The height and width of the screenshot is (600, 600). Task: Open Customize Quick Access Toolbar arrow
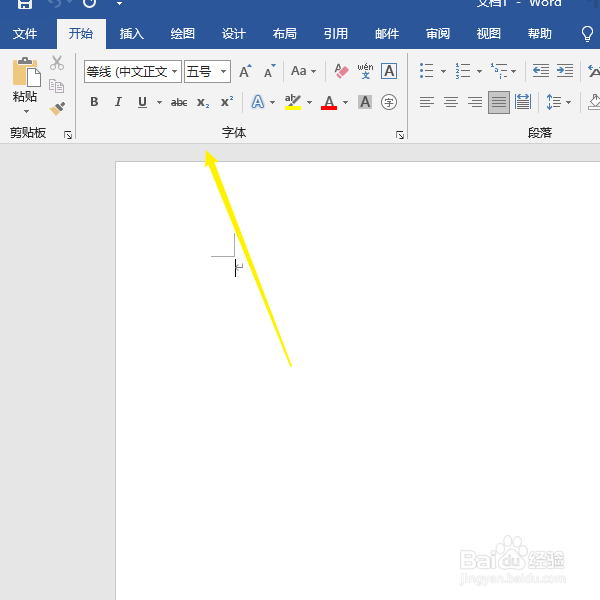(x=119, y=3)
